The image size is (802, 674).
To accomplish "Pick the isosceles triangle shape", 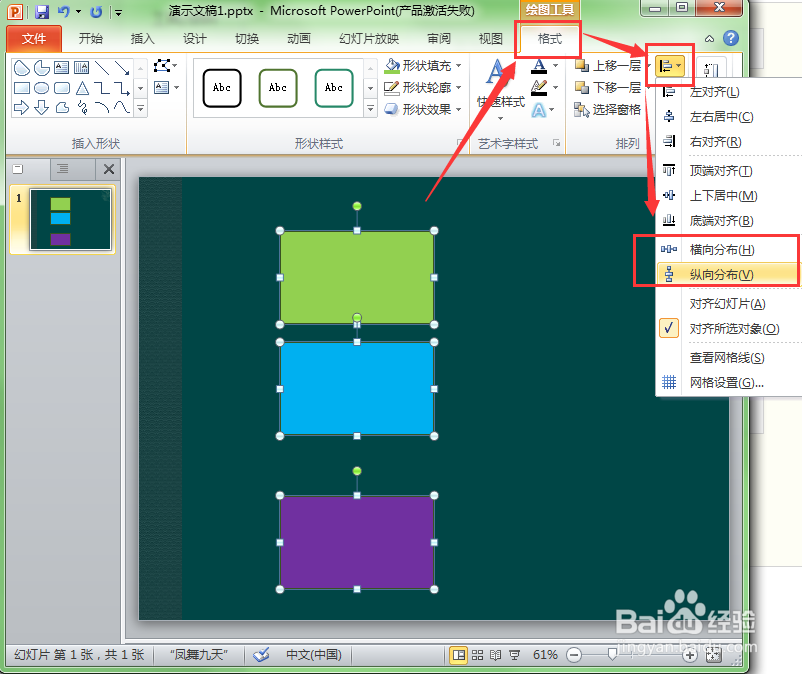I will tap(82, 88).
